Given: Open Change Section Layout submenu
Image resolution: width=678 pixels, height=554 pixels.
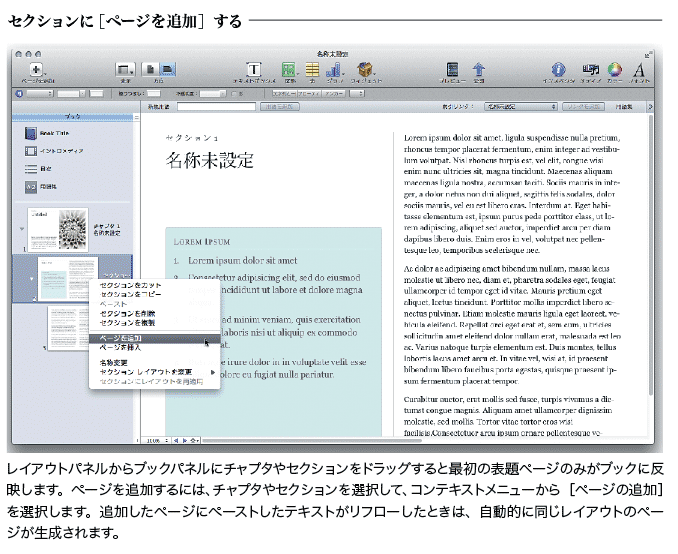Looking at the screenshot, I should (154, 372).
